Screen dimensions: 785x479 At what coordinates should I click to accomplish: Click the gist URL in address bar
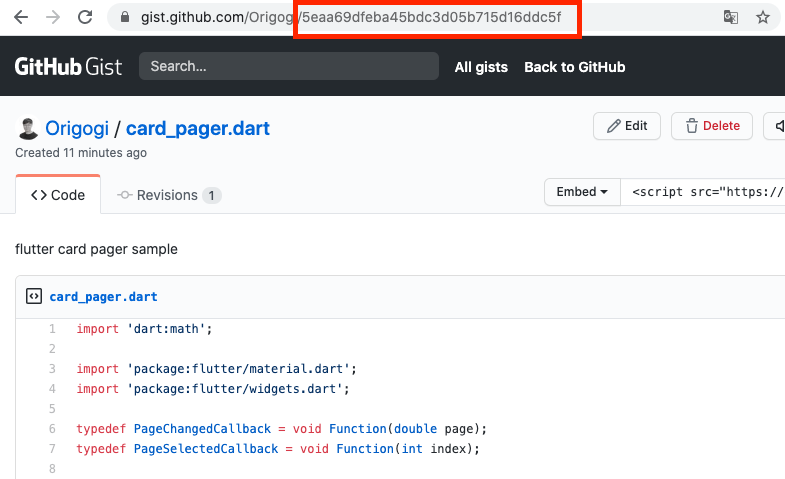(x=350, y=18)
